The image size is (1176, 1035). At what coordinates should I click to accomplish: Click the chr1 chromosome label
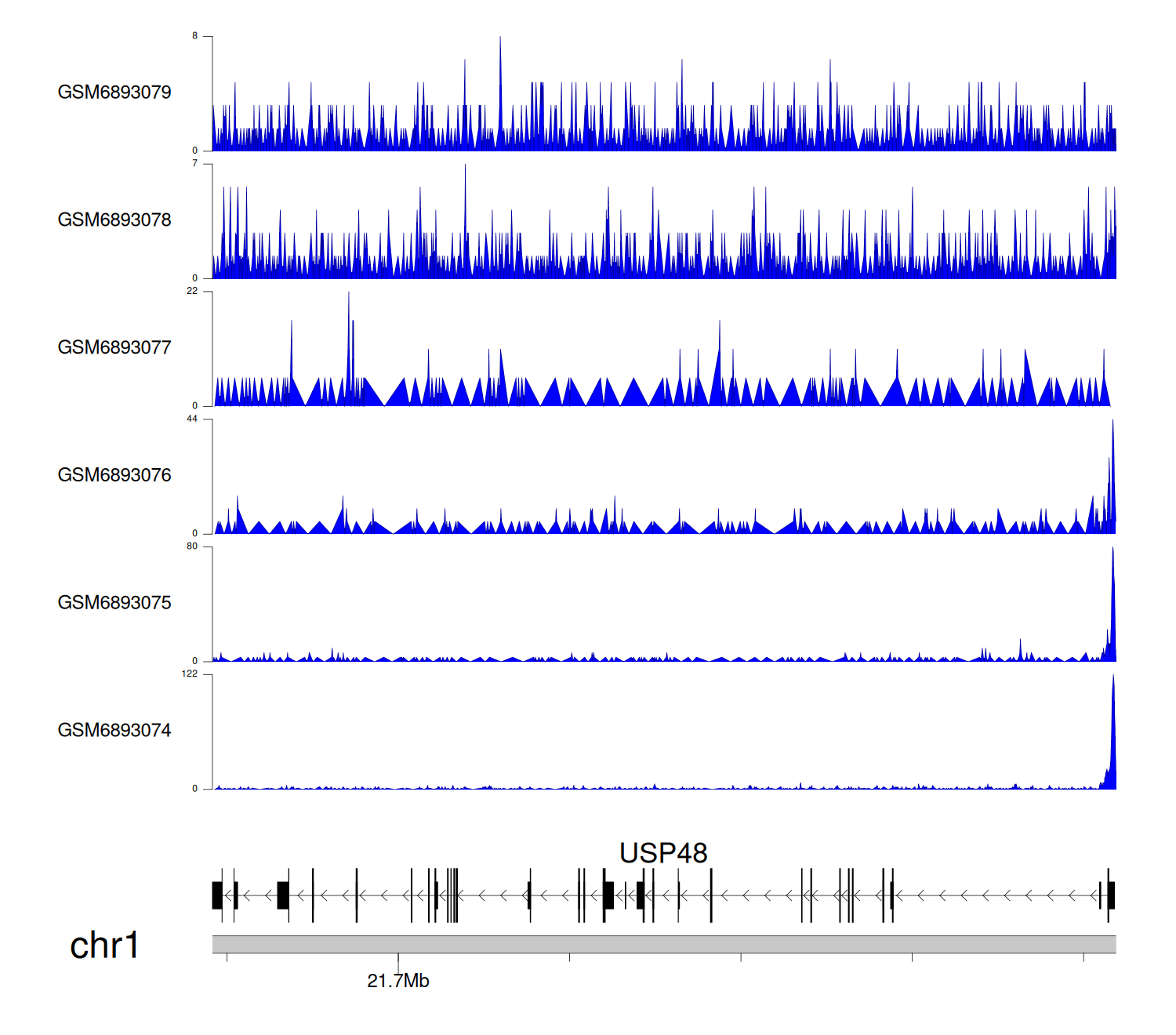point(104,946)
